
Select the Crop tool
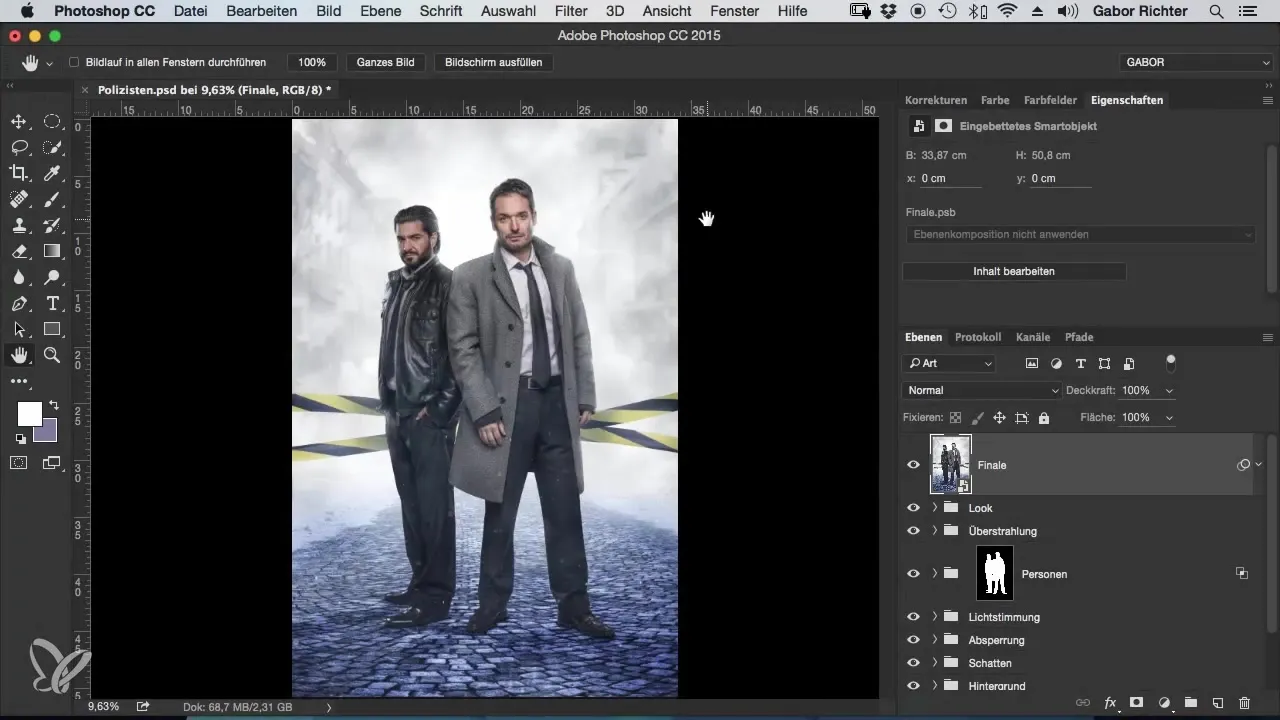(18, 174)
